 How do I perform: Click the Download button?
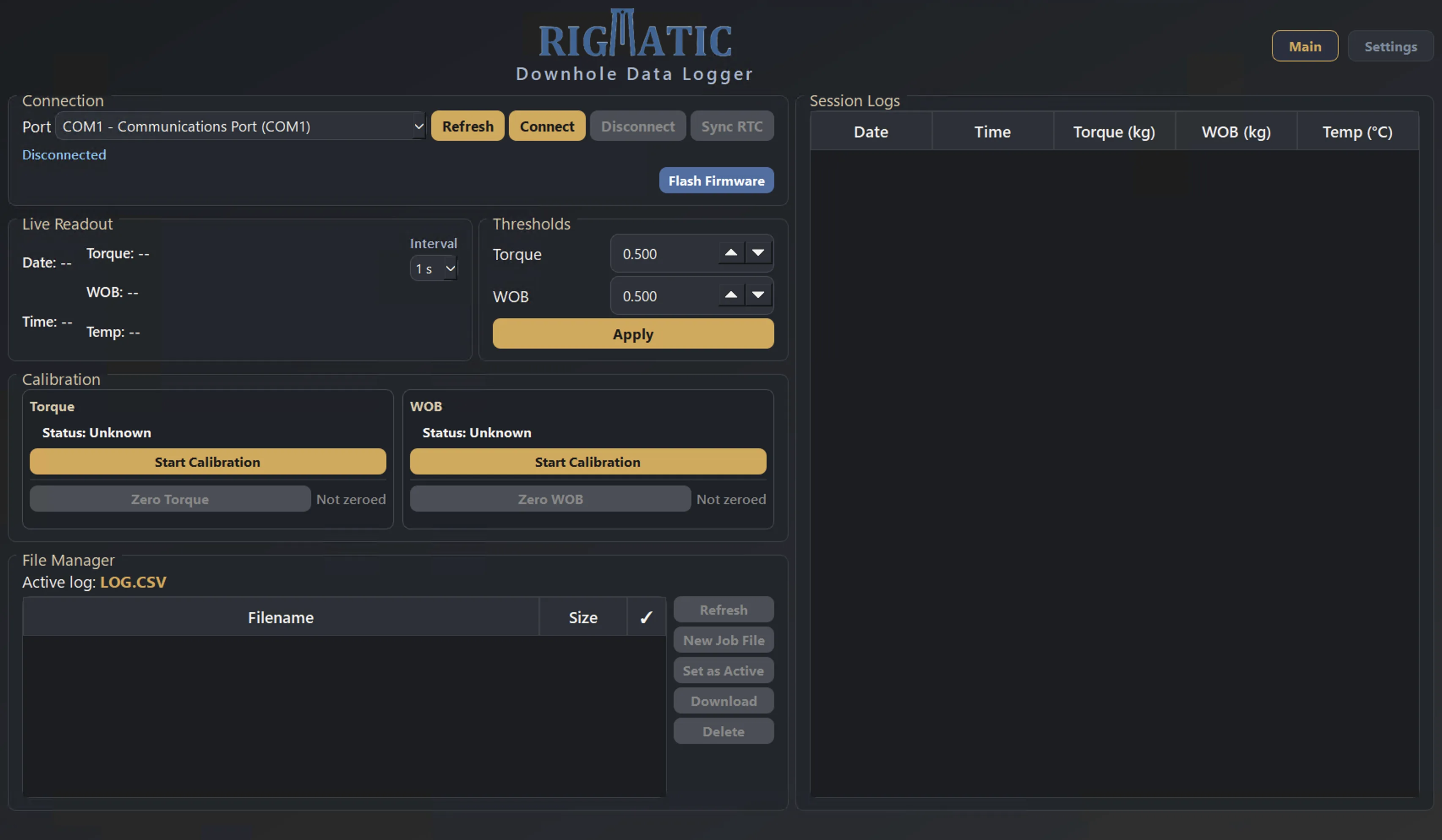tap(723, 701)
